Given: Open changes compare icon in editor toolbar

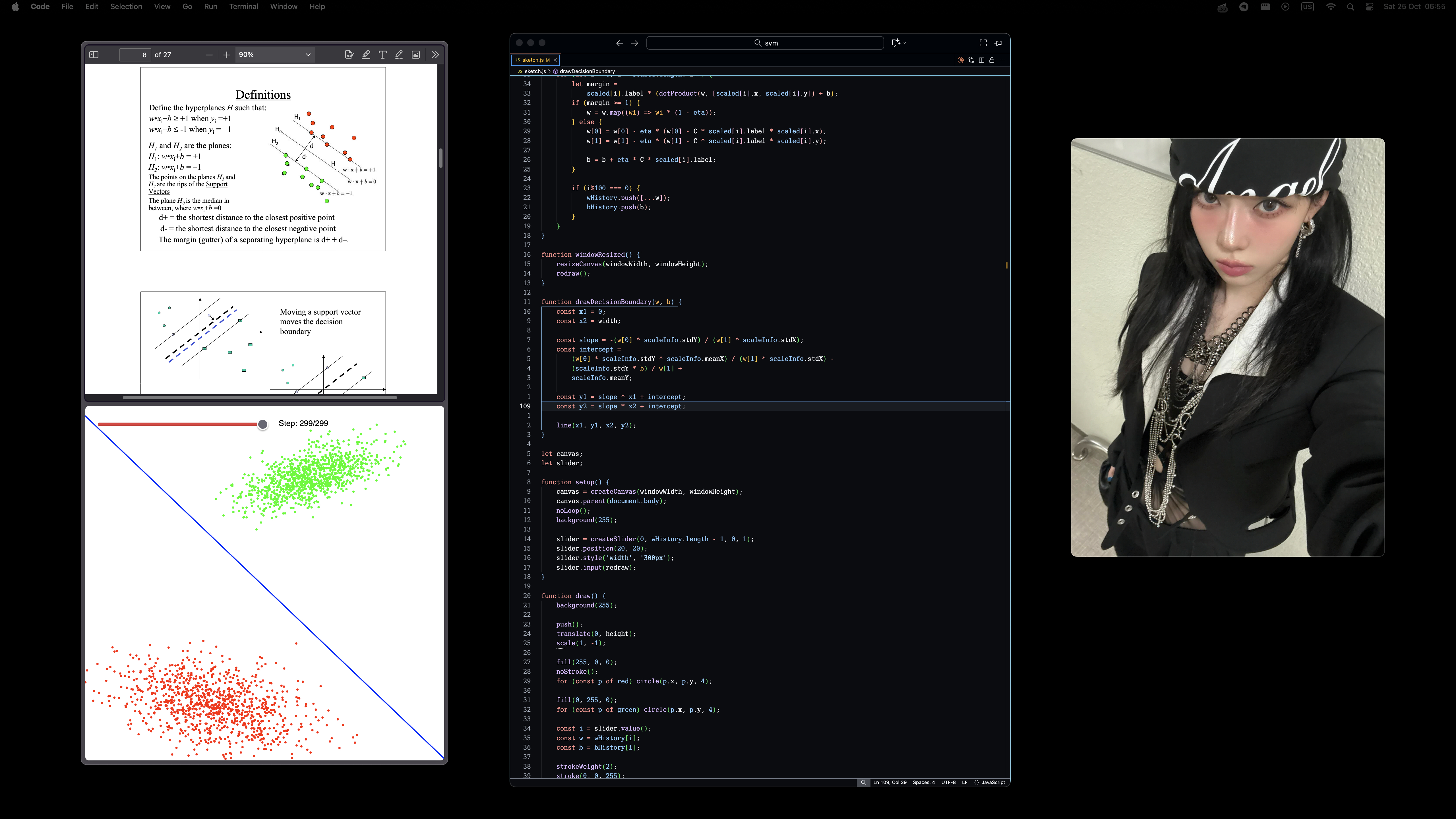Looking at the screenshot, I should click(971, 60).
